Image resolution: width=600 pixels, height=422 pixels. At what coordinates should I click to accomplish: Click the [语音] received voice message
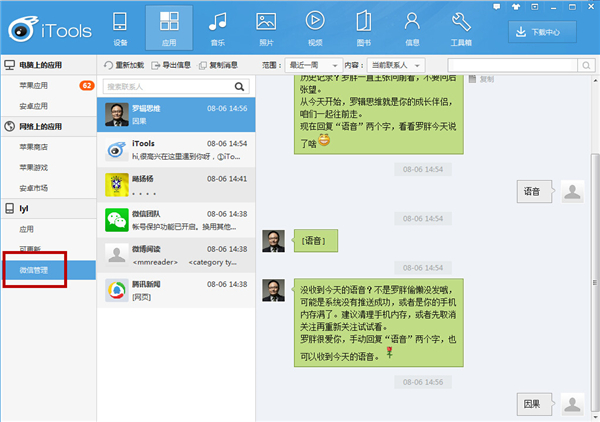click(x=315, y=241)
